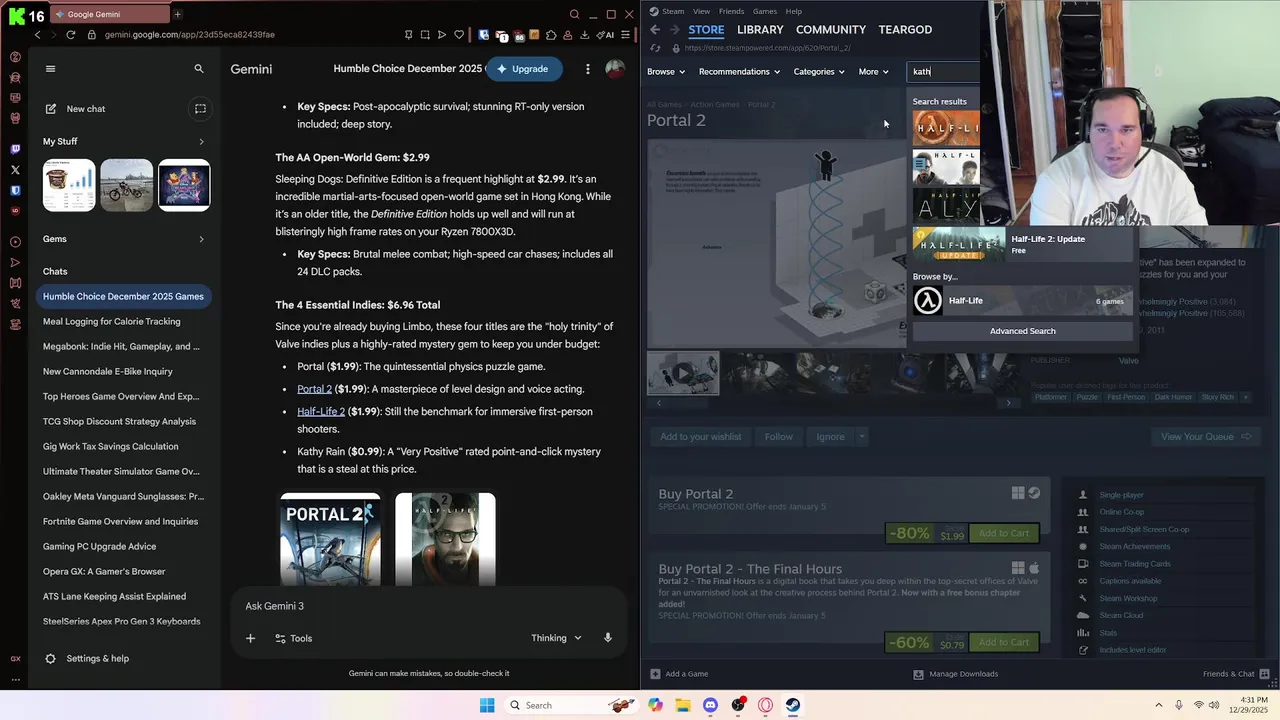
Task: Open the Games menu in Steam
Action: 765,11
